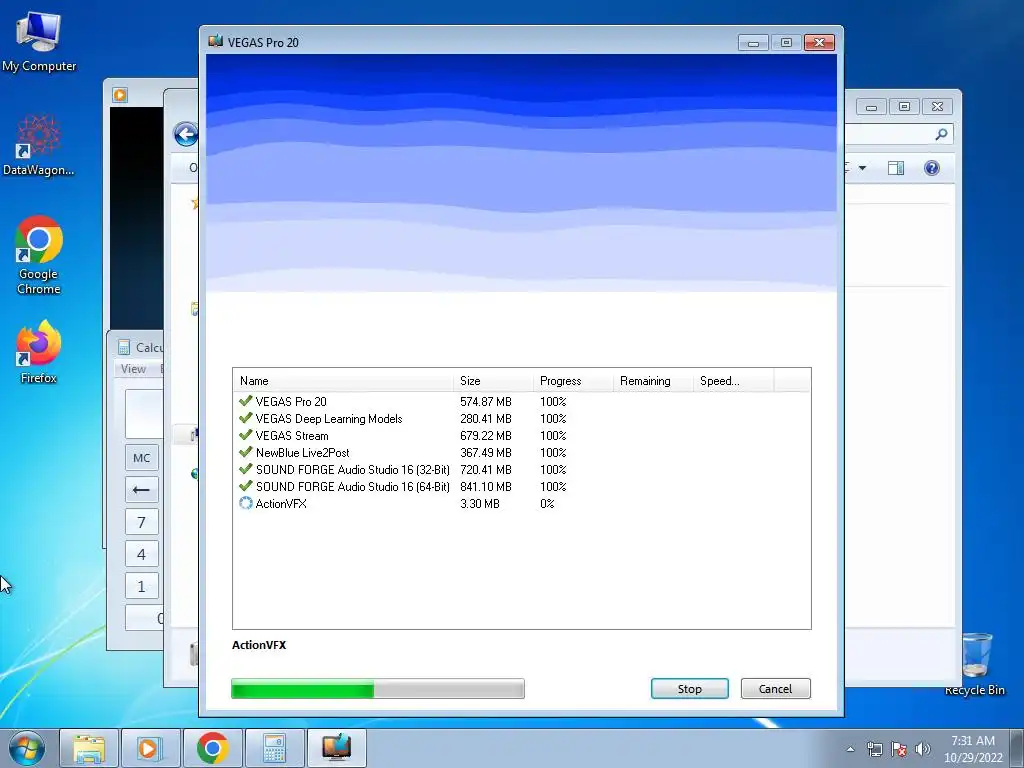Click the 1 key in Calculator
This screenshot has width=1024, height=768.
pyautogui.click(x=142, y=586)
